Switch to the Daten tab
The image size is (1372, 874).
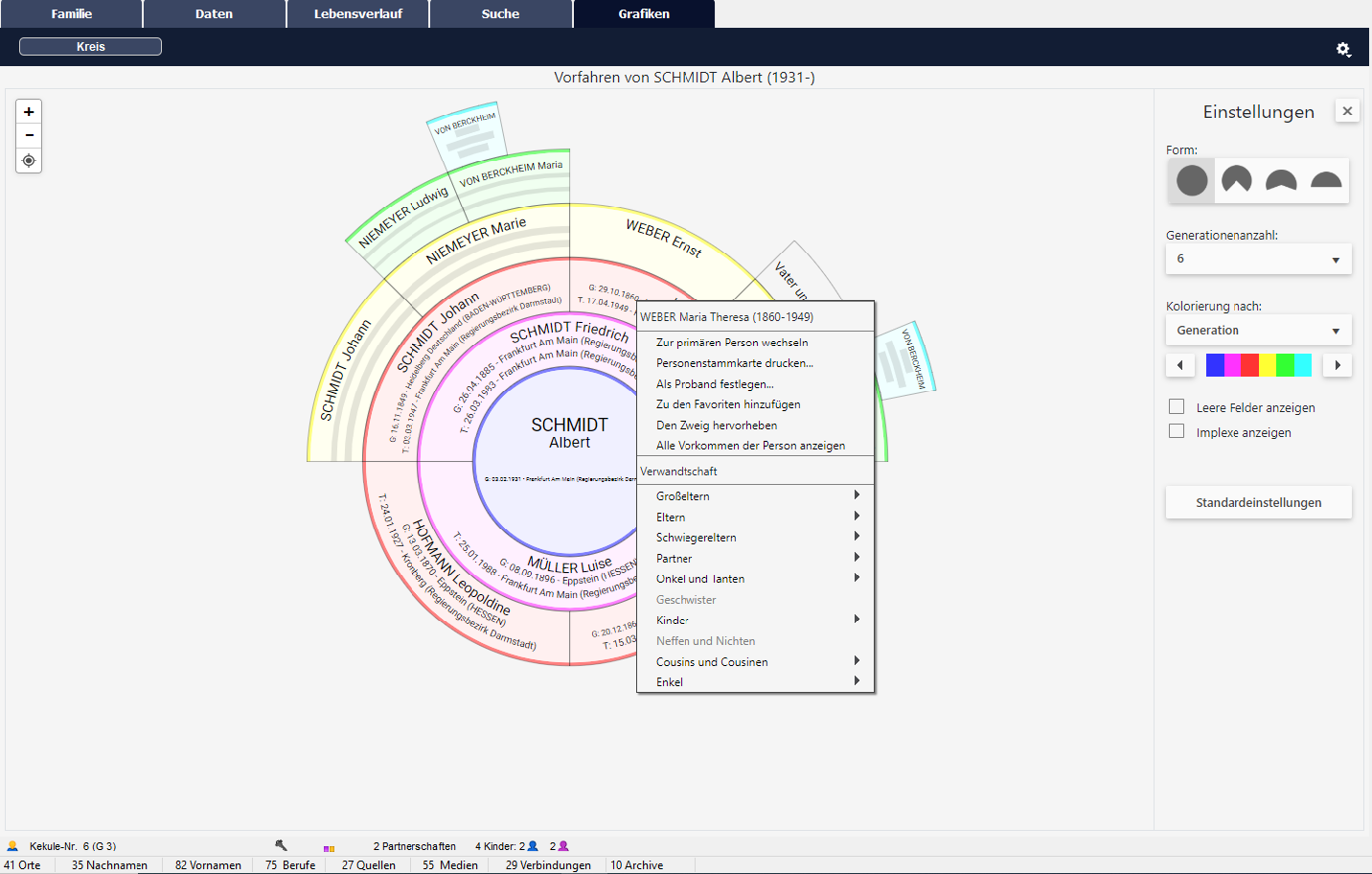pos(215,13)
